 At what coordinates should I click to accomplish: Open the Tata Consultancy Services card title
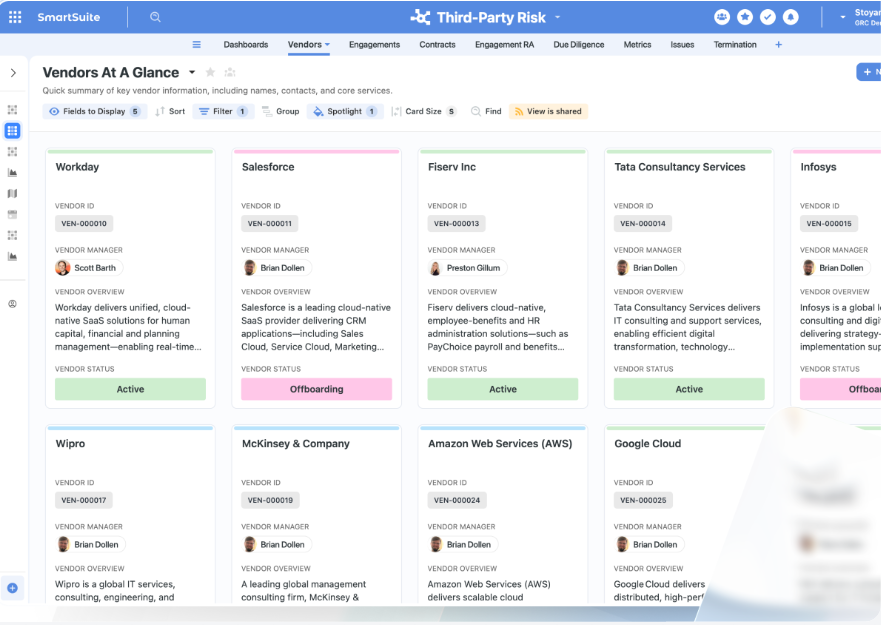pos(680,167)
